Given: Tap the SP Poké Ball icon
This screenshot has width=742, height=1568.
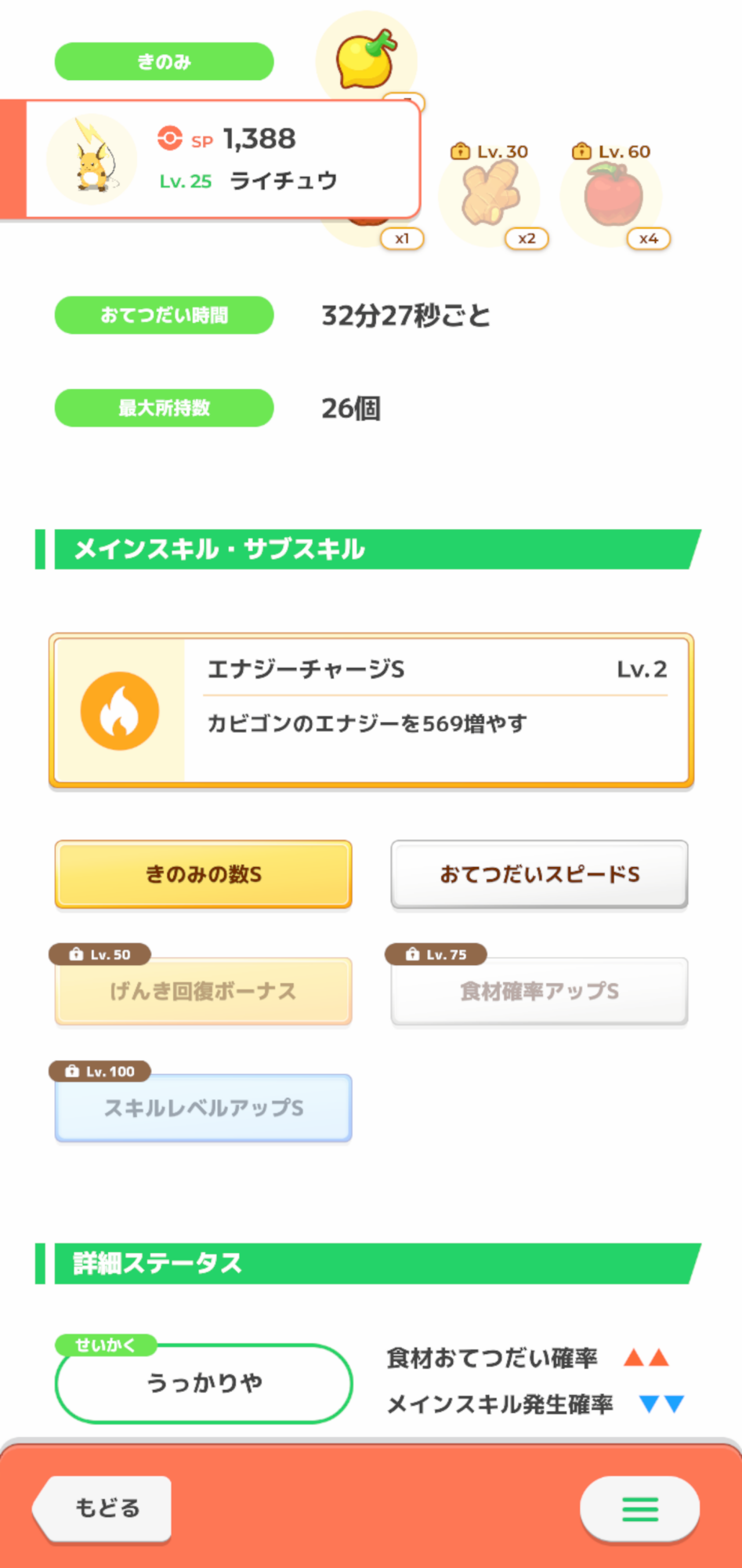Looking at the screenshot, I should click(169, 139).
